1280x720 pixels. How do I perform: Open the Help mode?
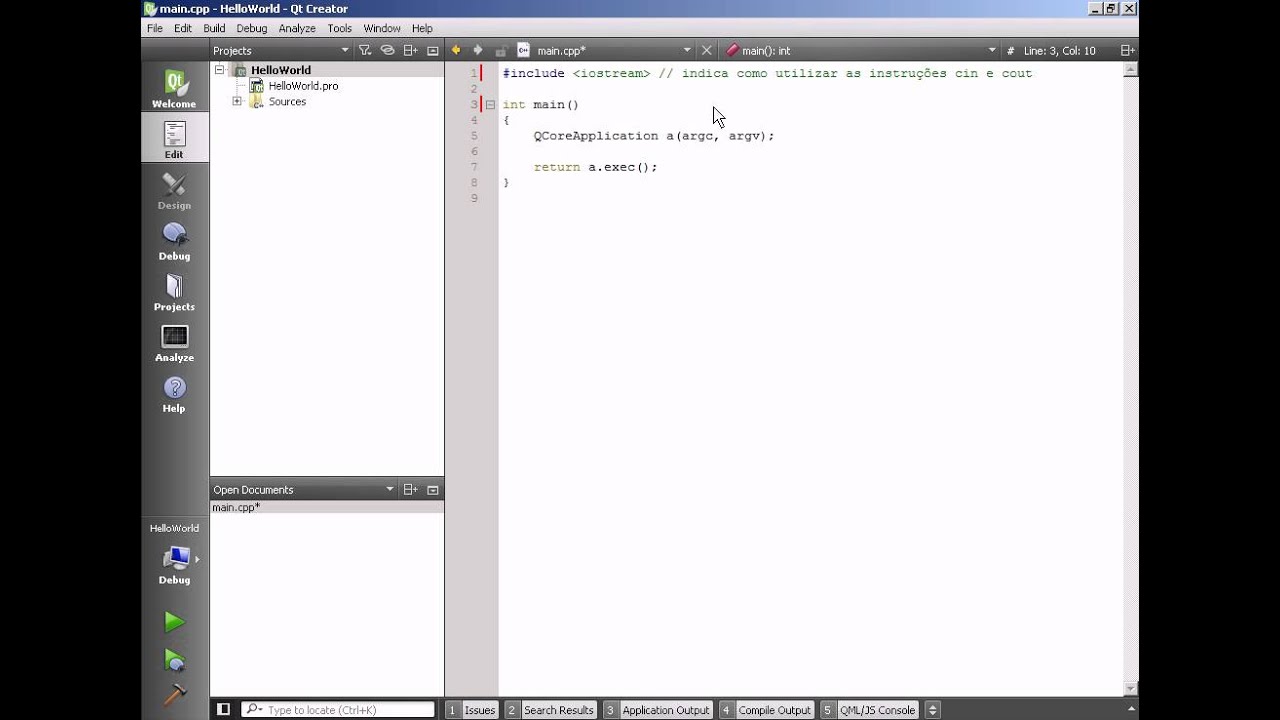click(174, 394)
